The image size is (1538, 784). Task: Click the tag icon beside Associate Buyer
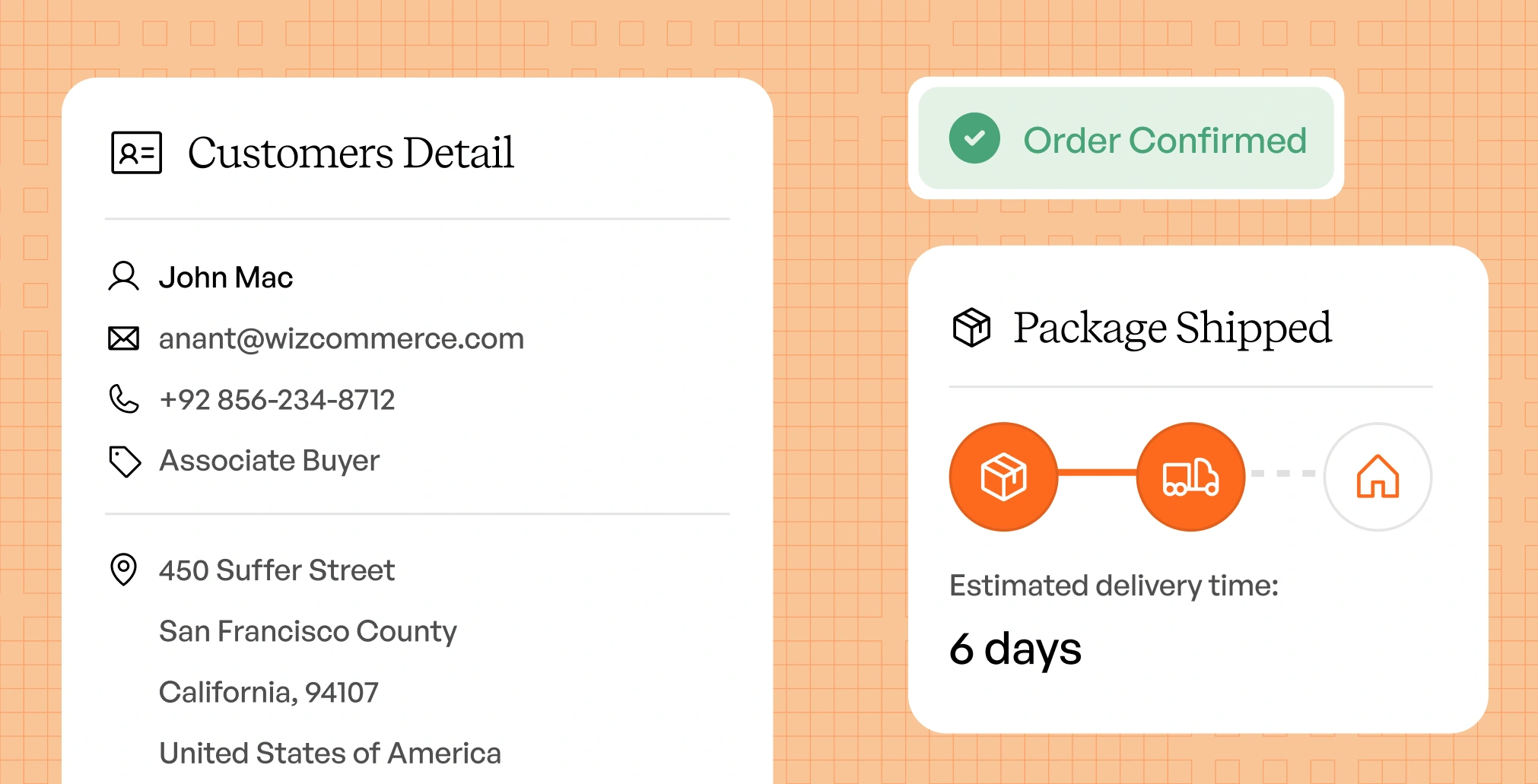(125, 461)
